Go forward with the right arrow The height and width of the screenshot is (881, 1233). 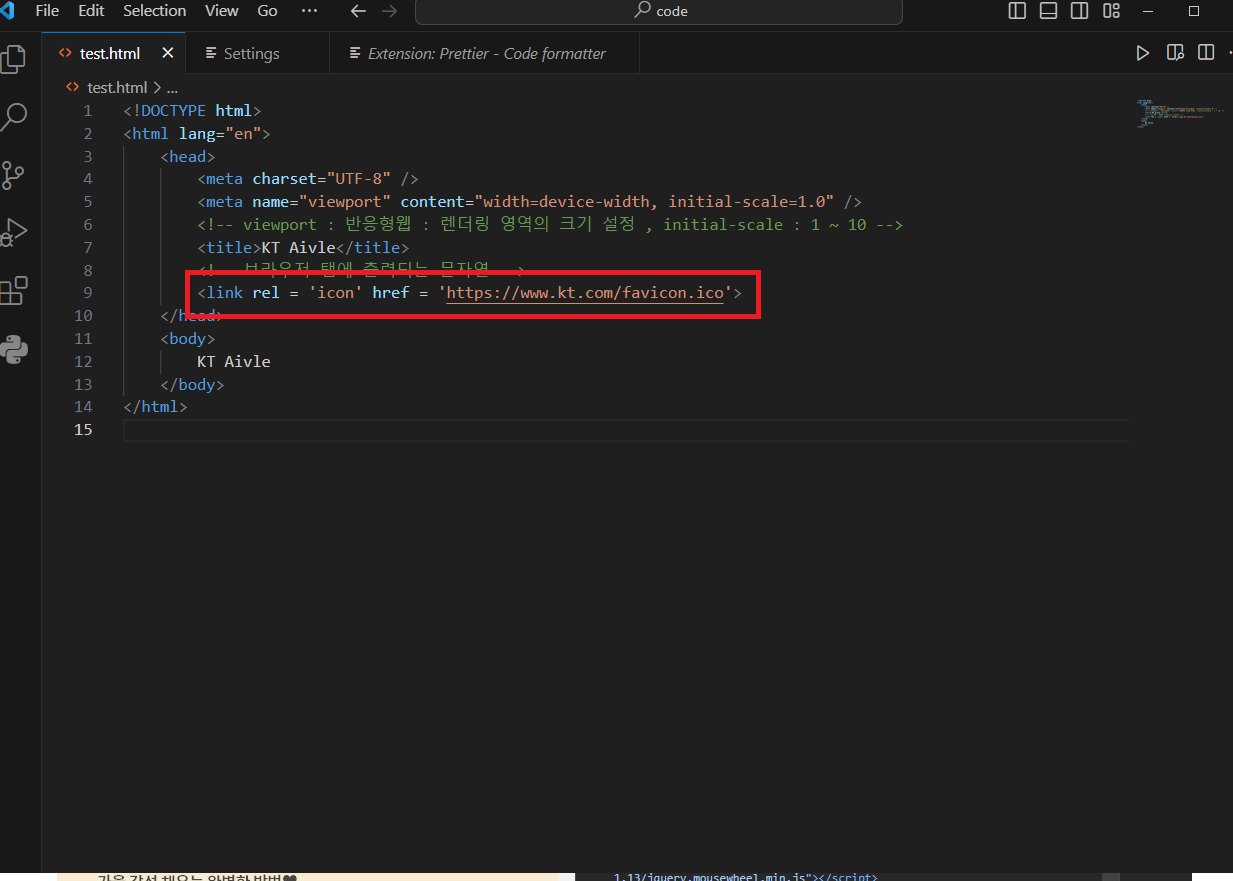tap(389, 11)
